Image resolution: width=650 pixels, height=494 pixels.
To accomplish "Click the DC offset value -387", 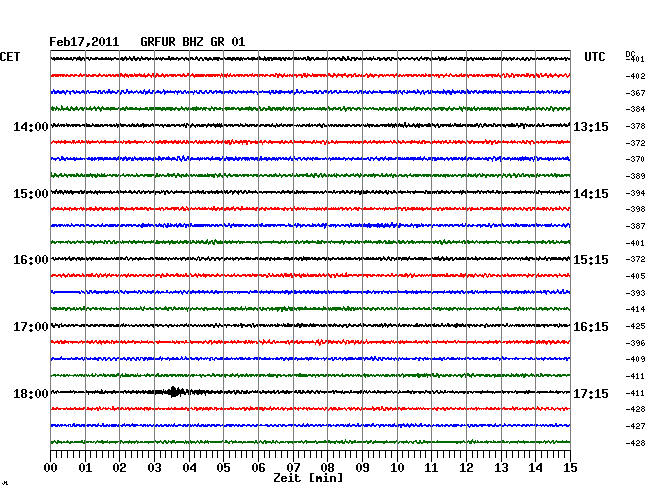I will click(x=635, y=226).
